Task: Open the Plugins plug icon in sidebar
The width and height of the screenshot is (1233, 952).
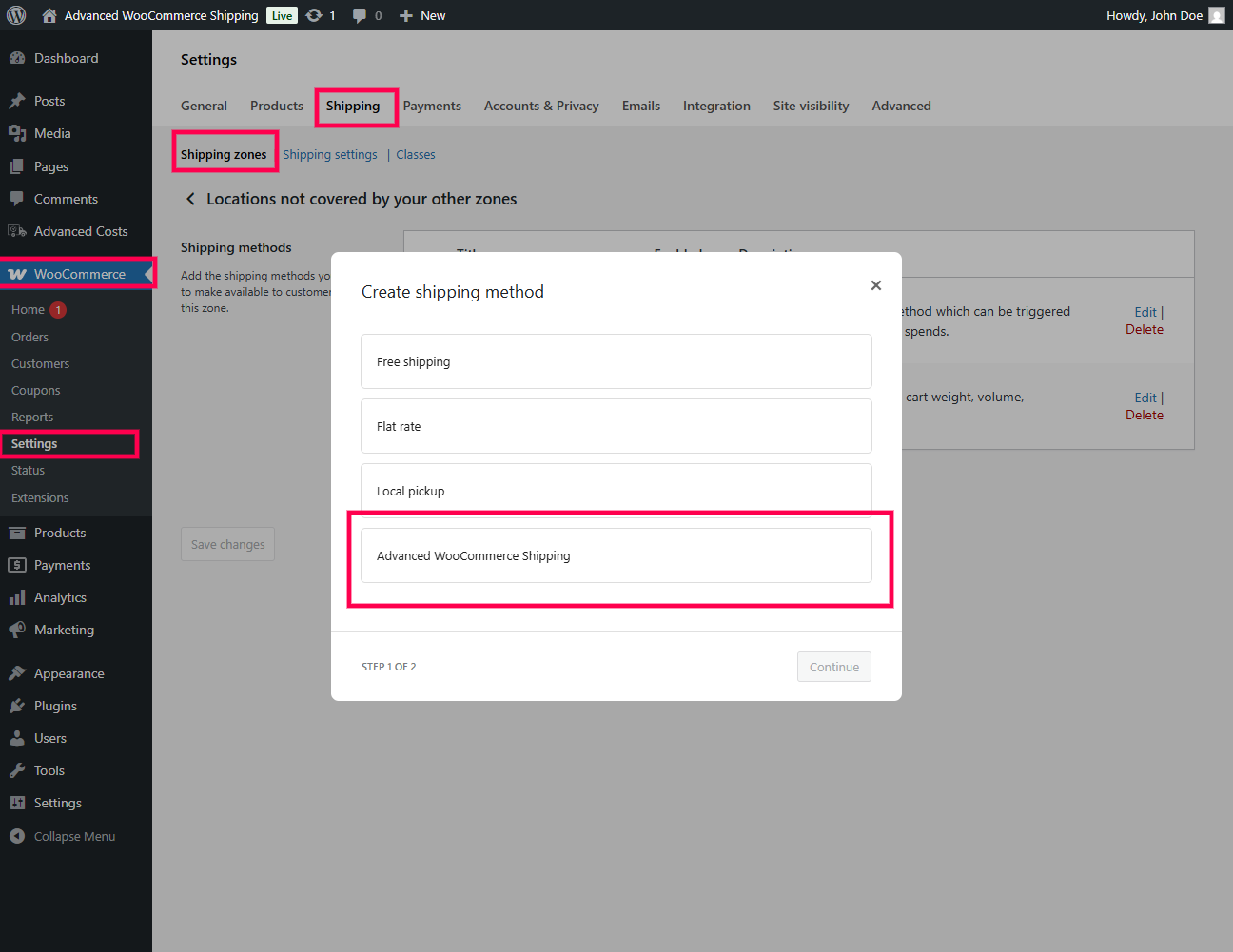Action: click(19, 705)
